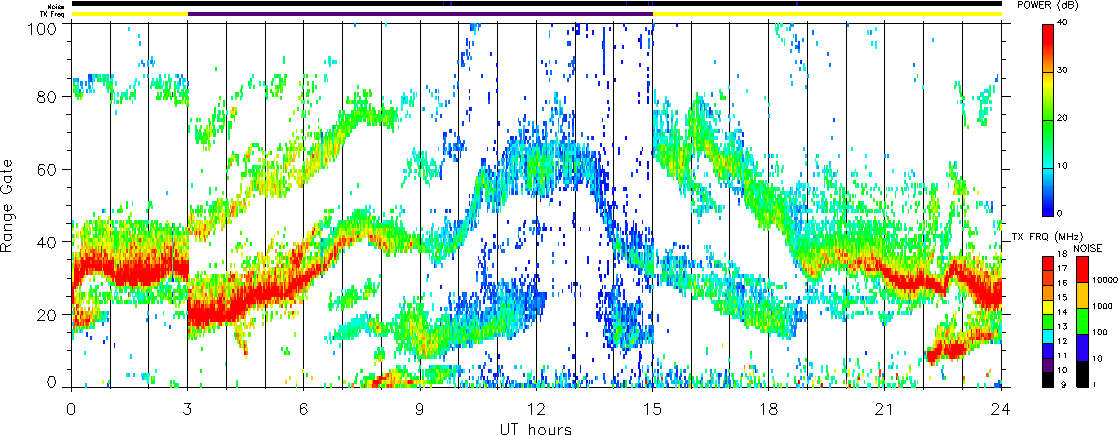
Task: Click the 'POWER (dB)' colorbar title
Action: (1047, 5)
